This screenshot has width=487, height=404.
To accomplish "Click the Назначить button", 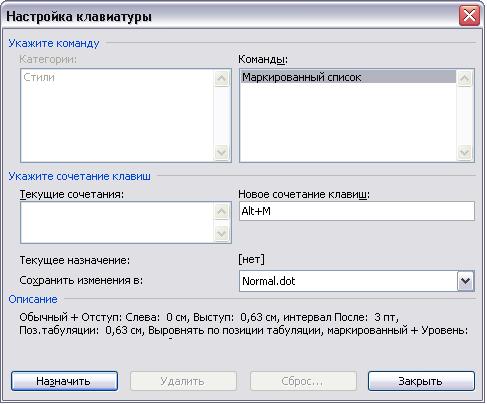I will (64, 381).
